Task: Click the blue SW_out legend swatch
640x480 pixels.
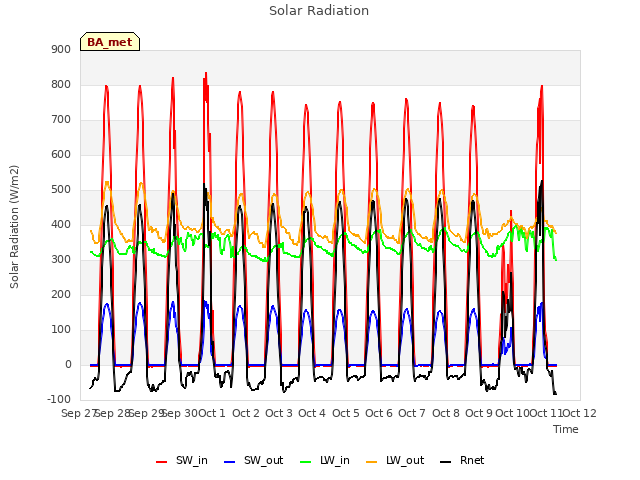Action: [x=230, y=462]
